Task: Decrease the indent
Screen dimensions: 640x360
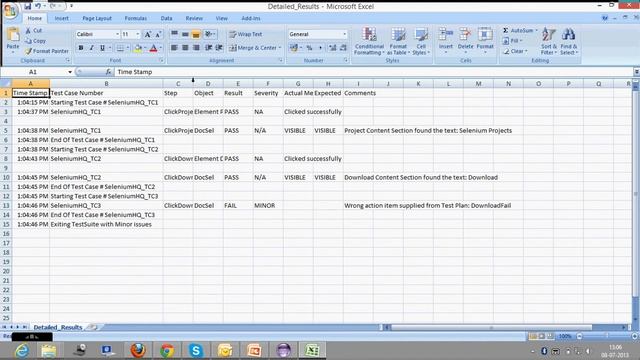Action: click(x=209, y=48)
